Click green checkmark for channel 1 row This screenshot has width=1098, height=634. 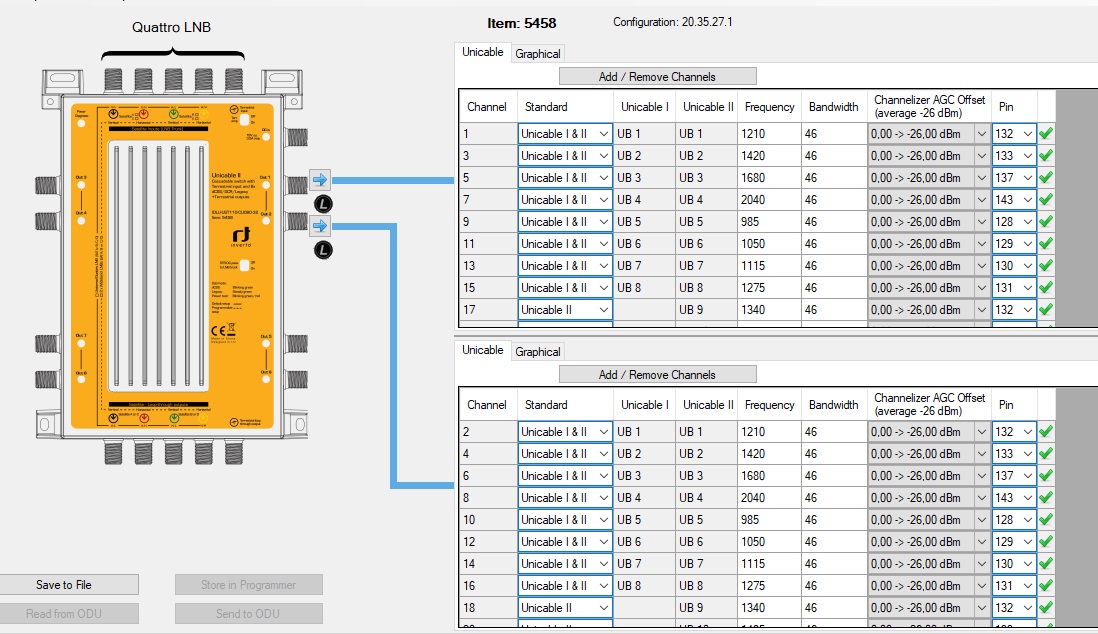tap(1046, 134)
